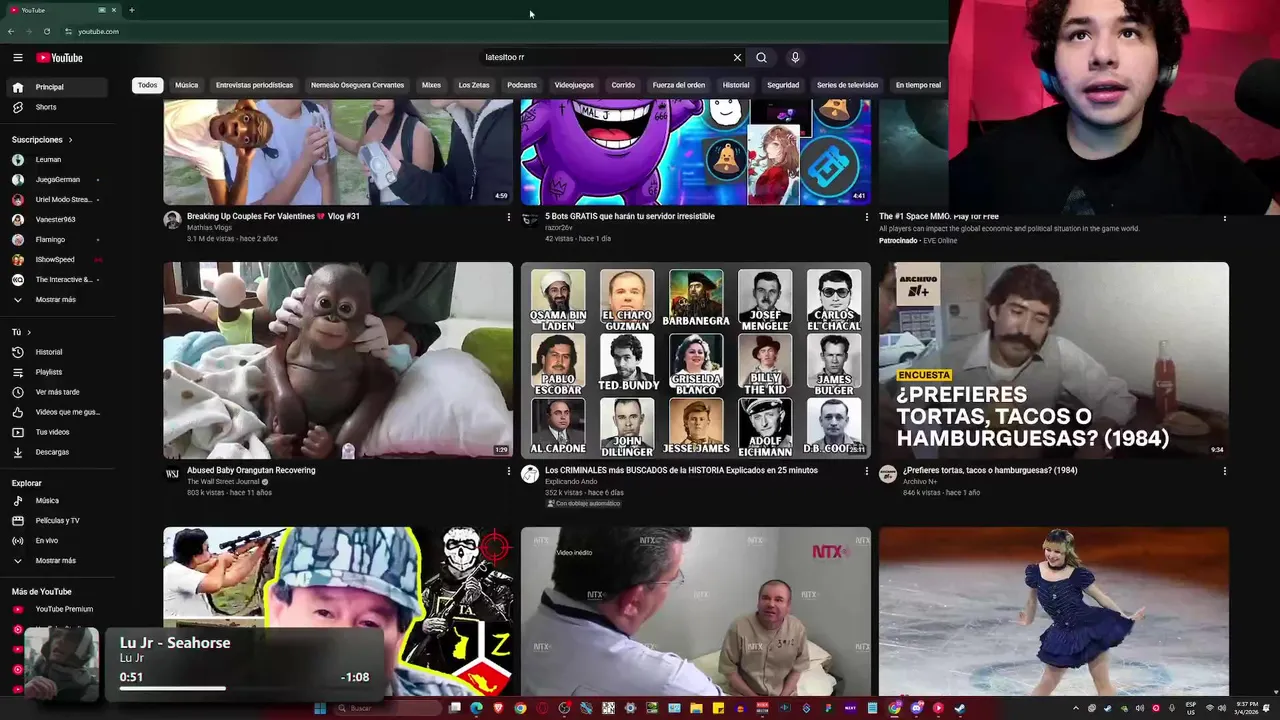This screenshot has width=1280, height=720.
Task: Select the Corrido filter chip
Action: click(623, 85)
